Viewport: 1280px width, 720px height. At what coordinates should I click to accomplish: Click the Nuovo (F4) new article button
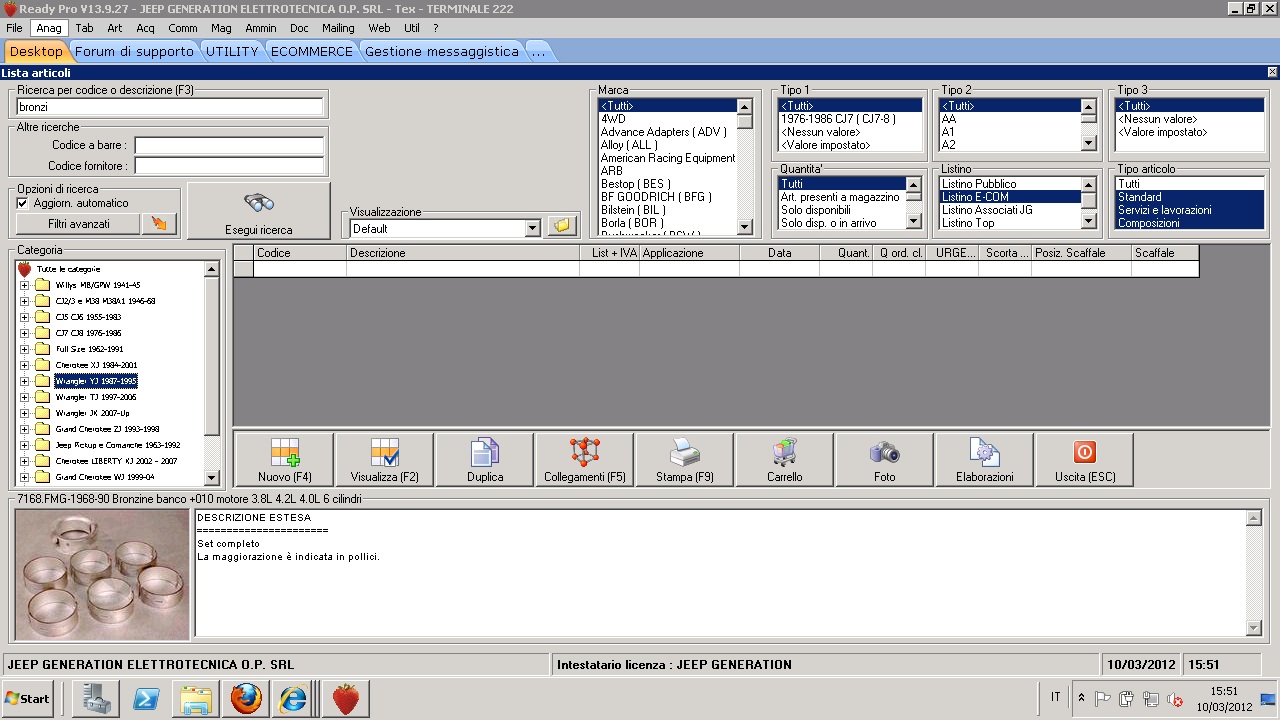click(284, 460)
